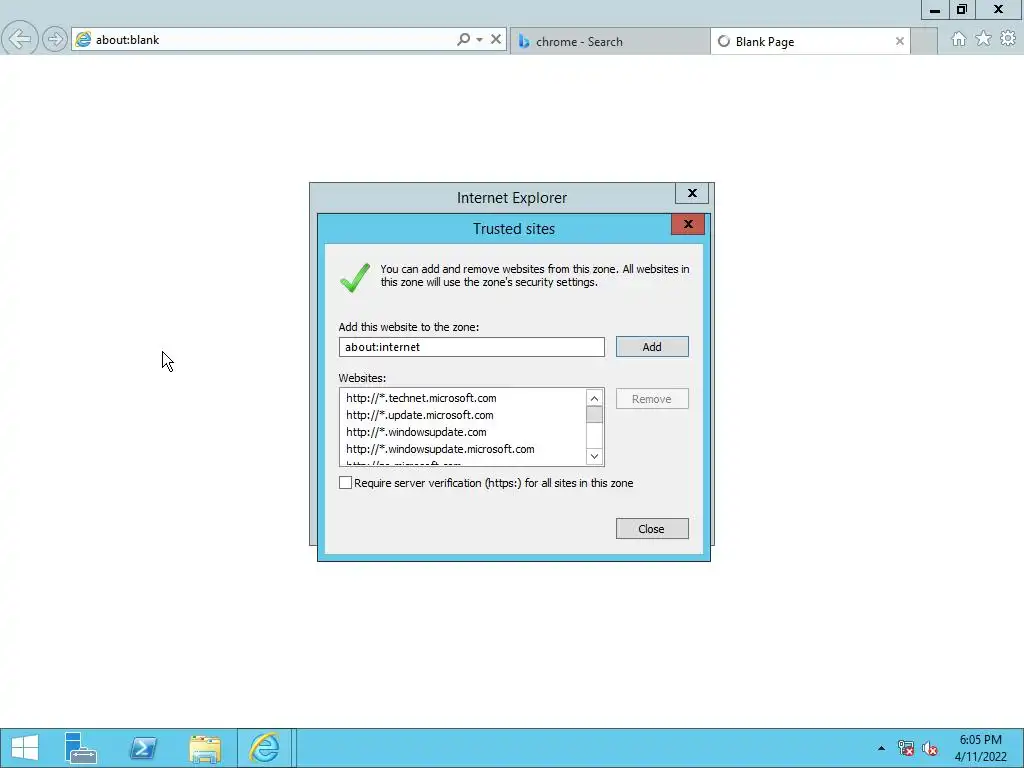Restore down the browser window
This screenshot has height=768, width=1024.
961,9
